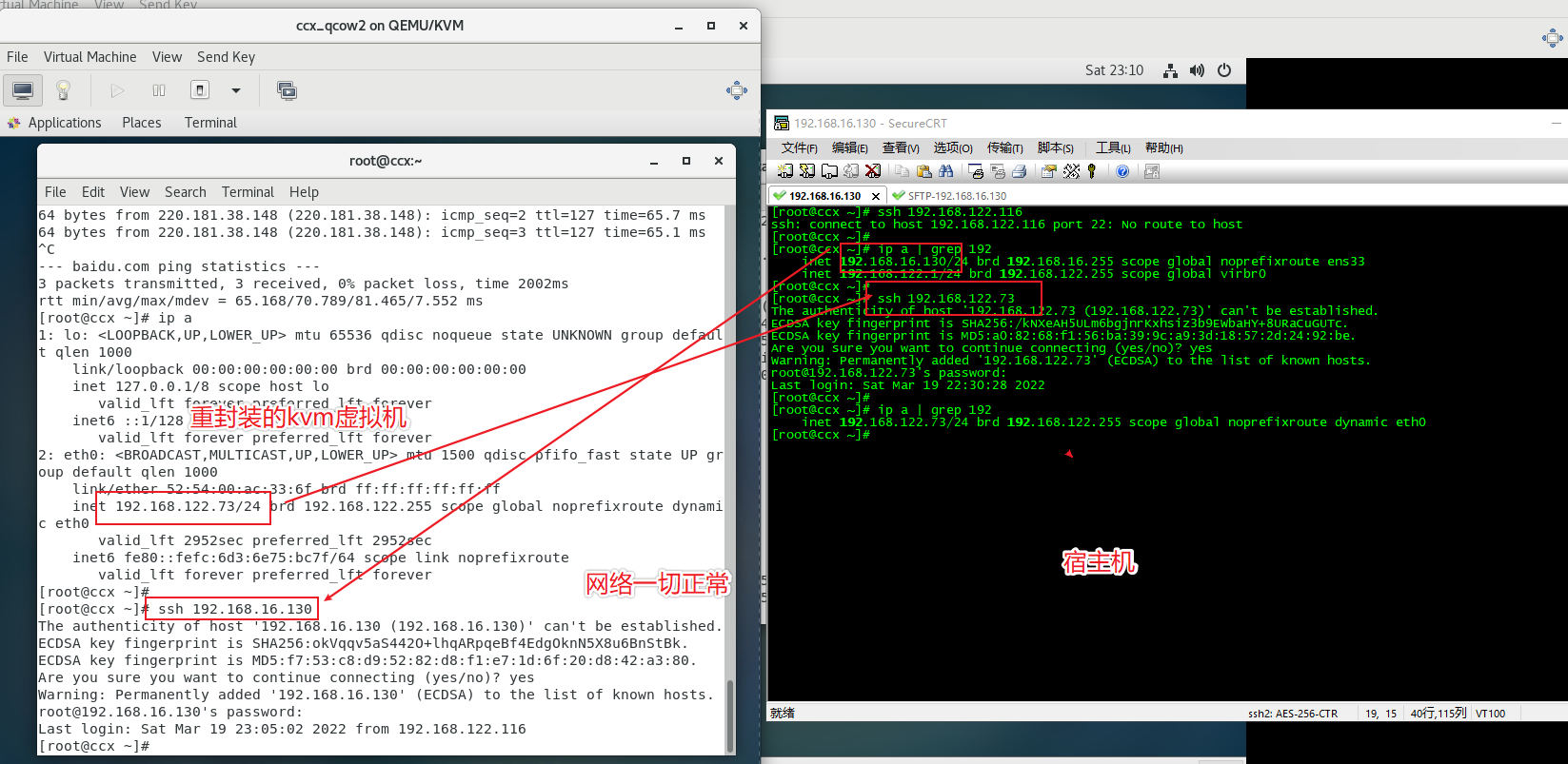Click the Sat 23:10 clock in guest

(x=1114, y=70)
